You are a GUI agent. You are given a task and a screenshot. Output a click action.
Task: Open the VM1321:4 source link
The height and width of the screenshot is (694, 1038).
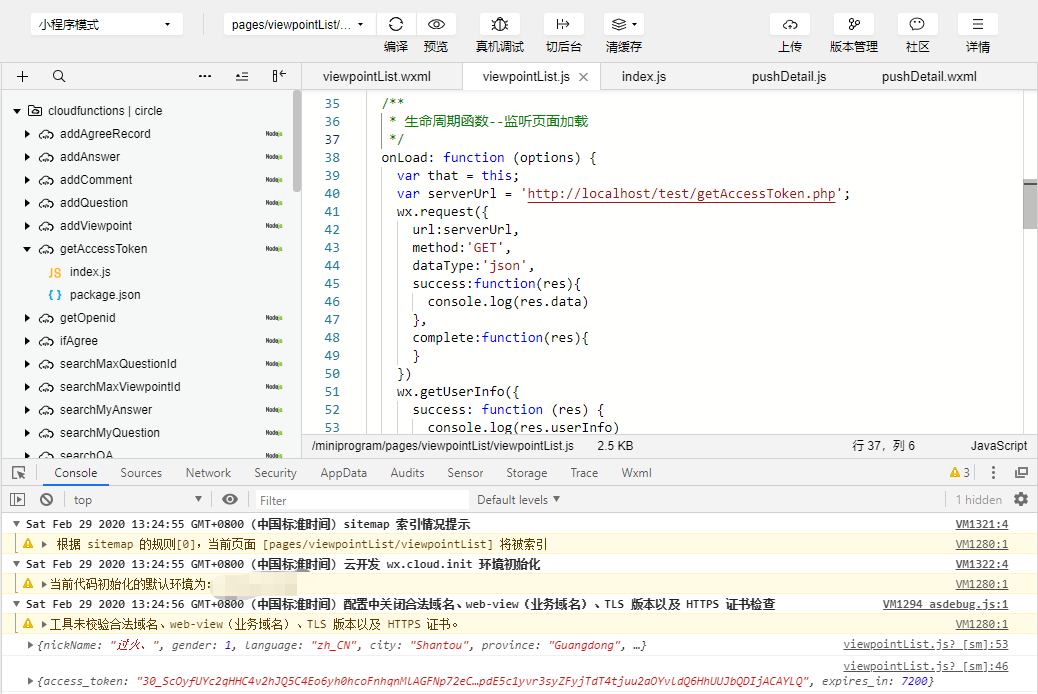982,524
